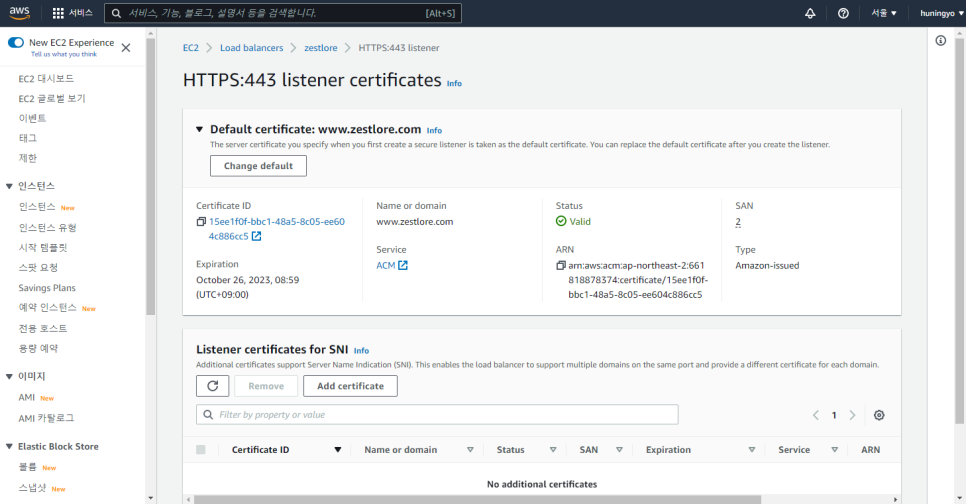The width and height of the screenshot is (966, 504).
Task: Open 용량 예약 in sidebar
Action: tap(38, 348)
